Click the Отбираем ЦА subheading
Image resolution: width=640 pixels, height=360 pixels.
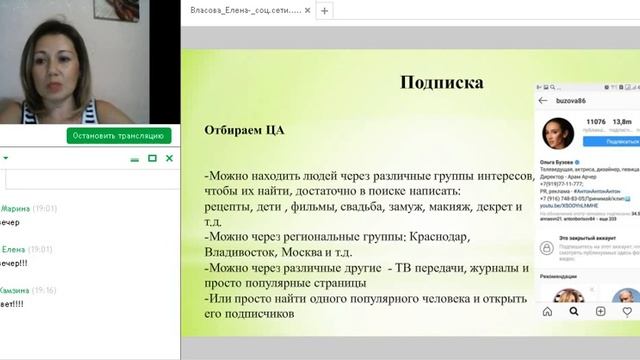pyautogui.click(x=244, y=130)
